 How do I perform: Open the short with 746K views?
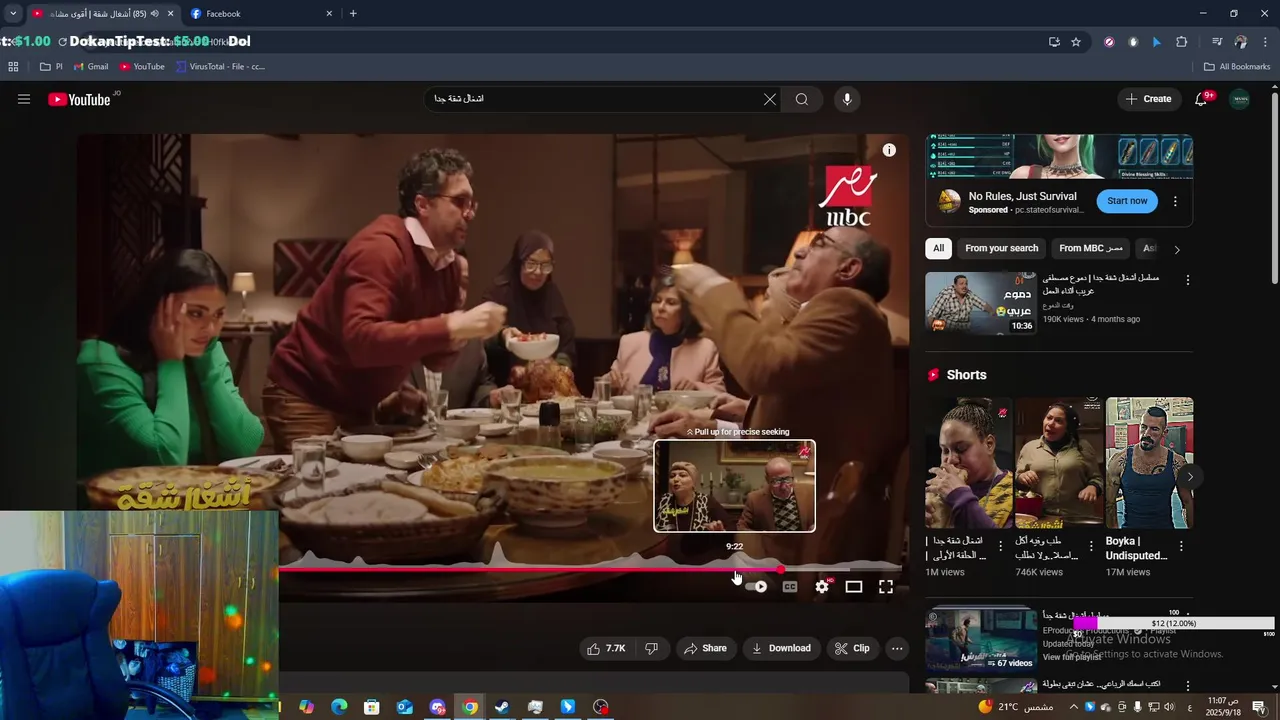tap(1058, 463)
